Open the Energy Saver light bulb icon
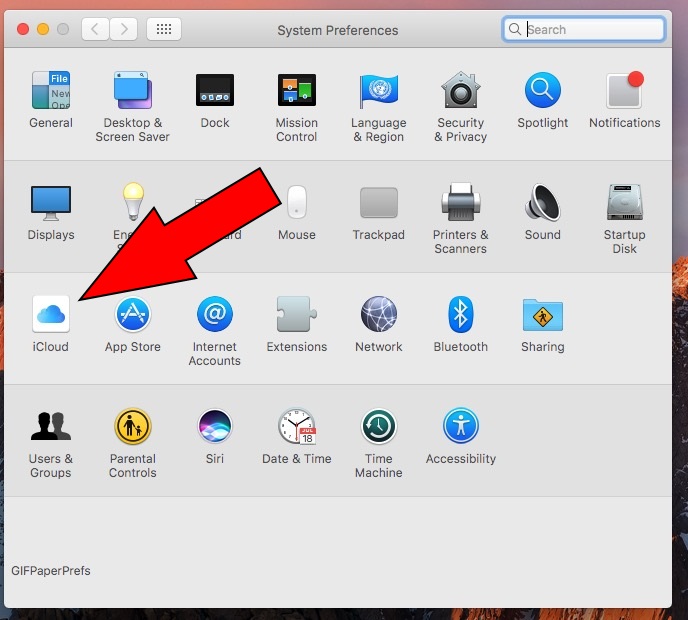The height and width of the screenshot is (620, 688). [x=133, y=201]
